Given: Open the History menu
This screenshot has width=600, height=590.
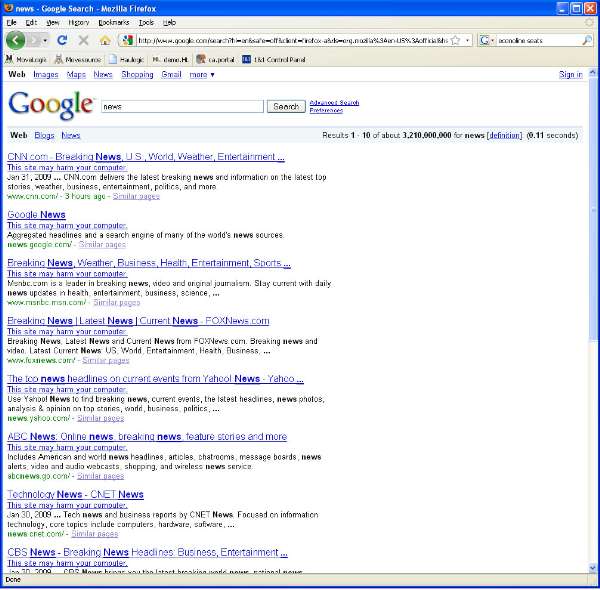Looking at the screenshot, I should coord(78,23).
